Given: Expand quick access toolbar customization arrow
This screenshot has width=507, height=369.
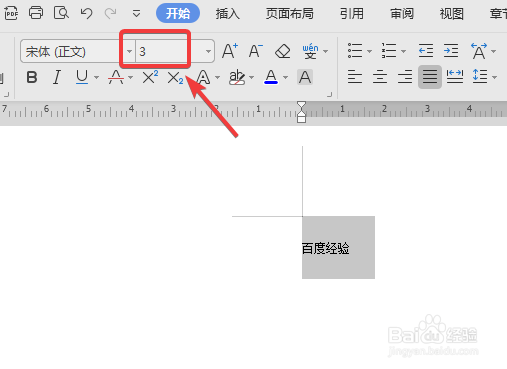Looking at the screenshot, I should click(x=136, y=14).
